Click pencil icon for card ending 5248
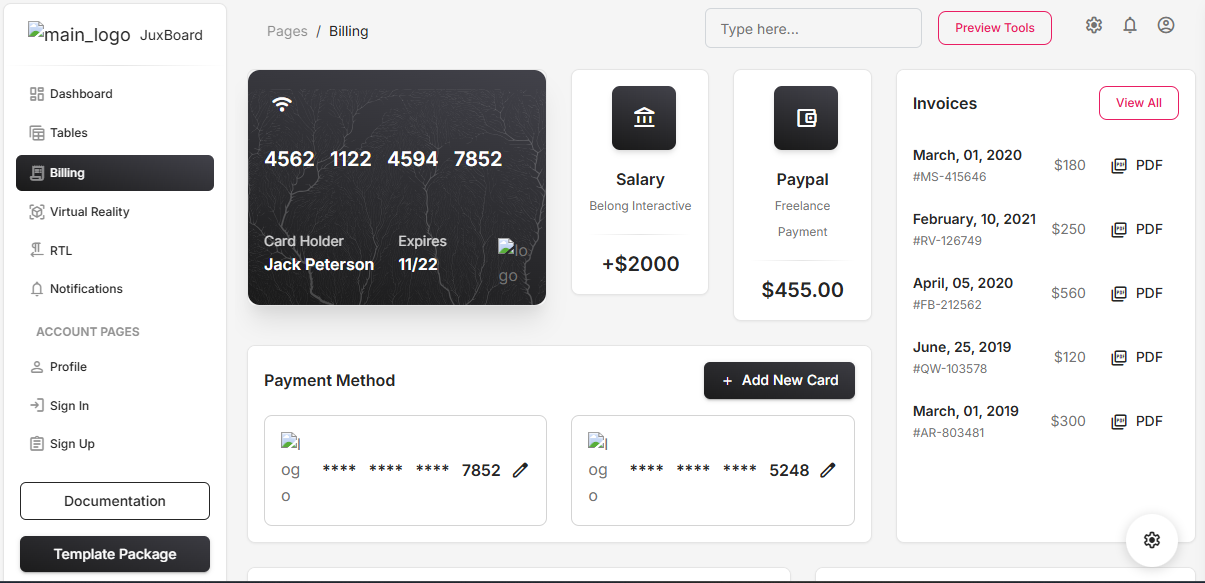Screen dimensions: 1205x583 tap(828, 470)
